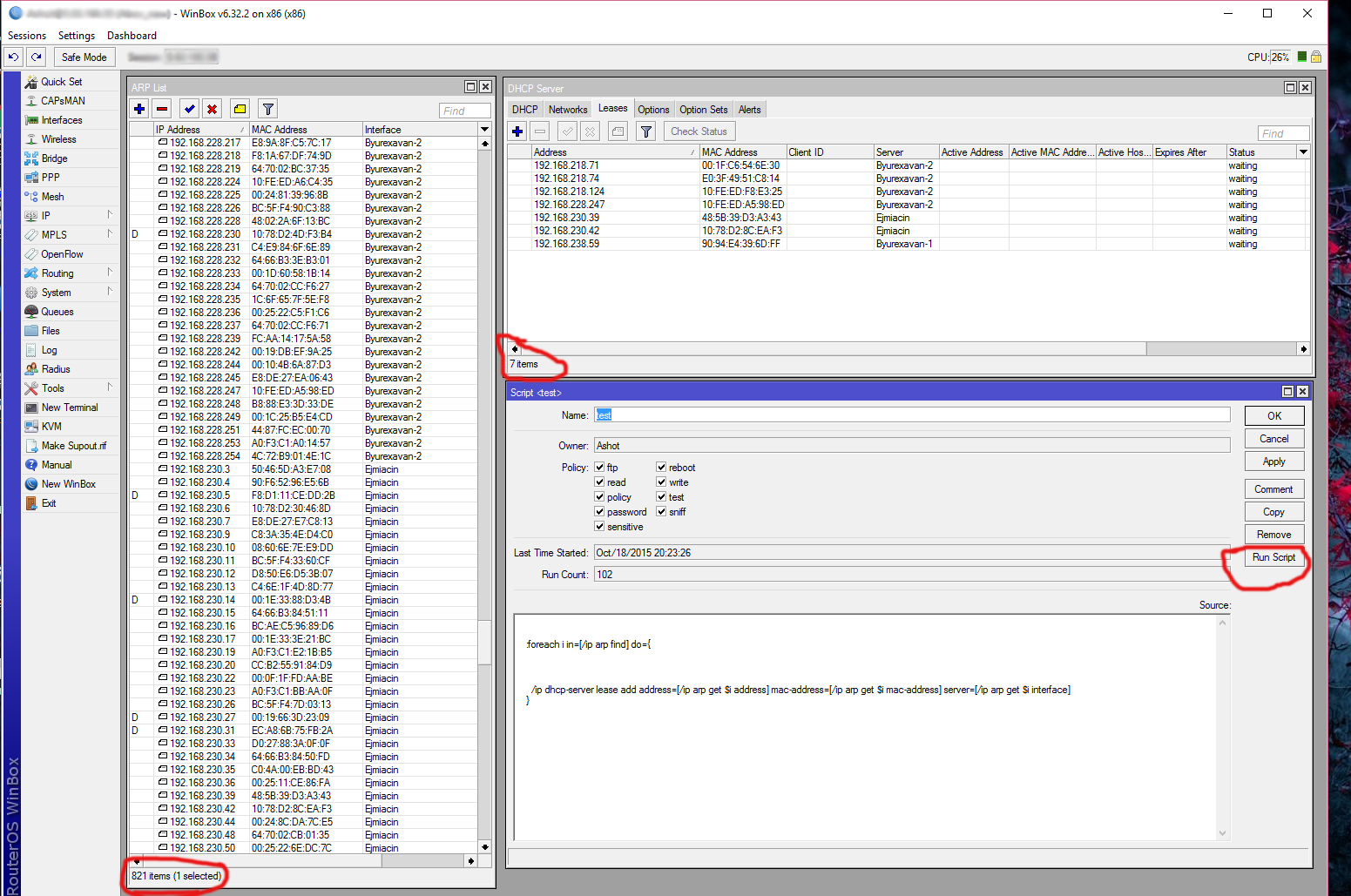The width and height of the screenshot is (1351, 896).
Task: Open Log in sidebar
Action: (50, 350)
